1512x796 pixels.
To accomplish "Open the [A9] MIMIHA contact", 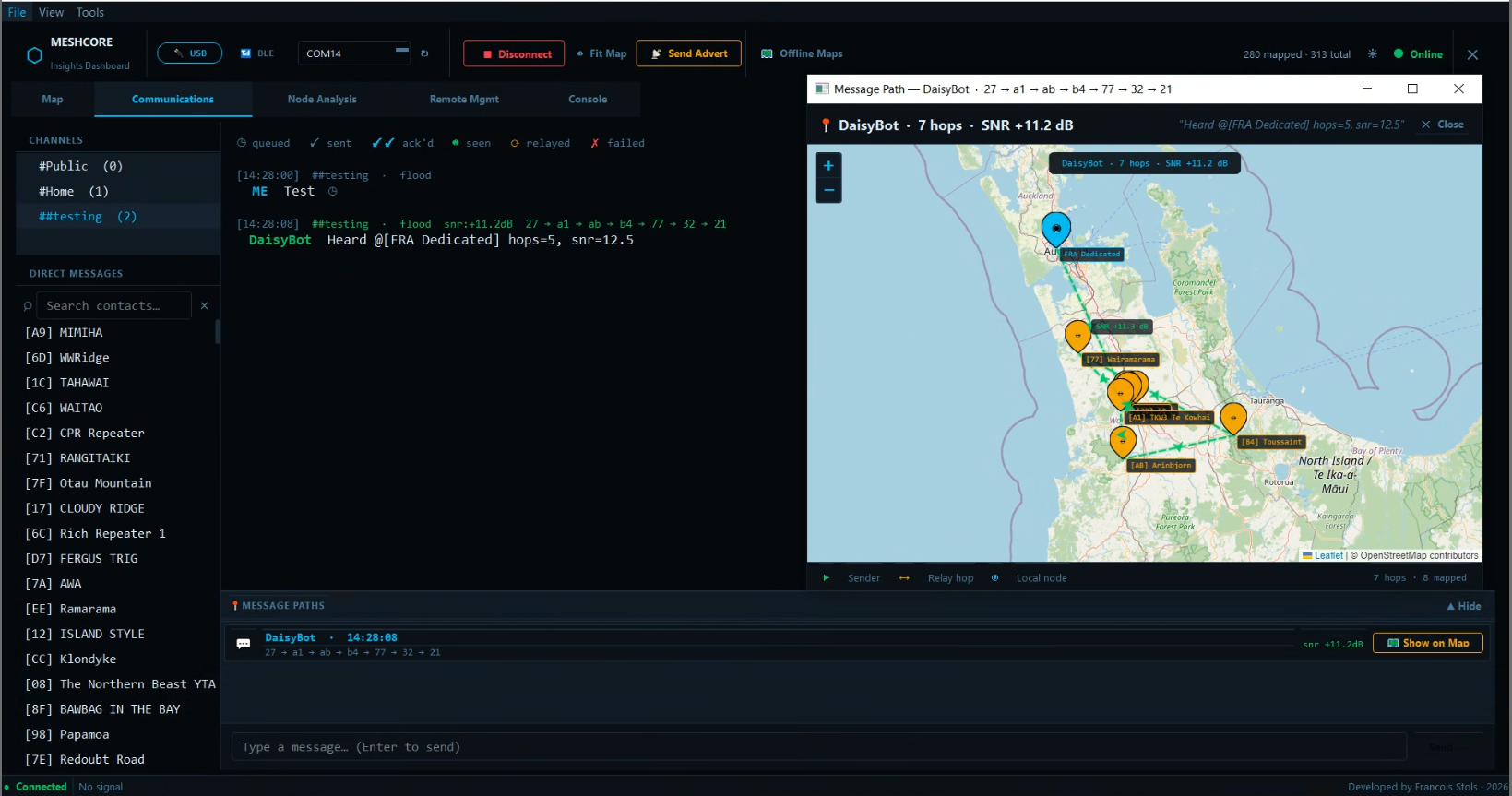I will point(118,333).
